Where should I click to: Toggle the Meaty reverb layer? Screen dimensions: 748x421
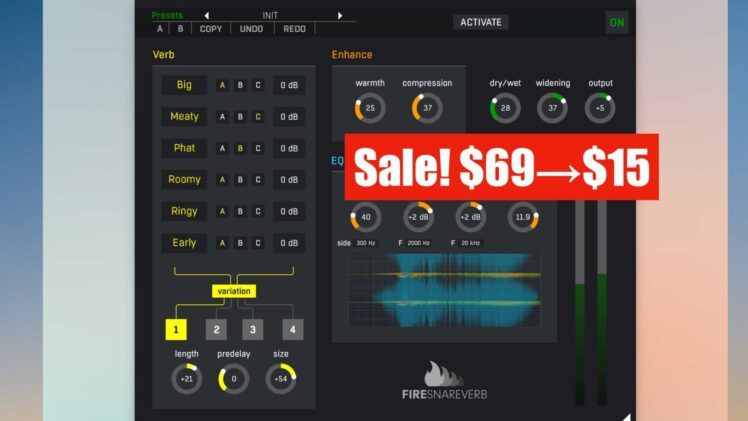184,117
